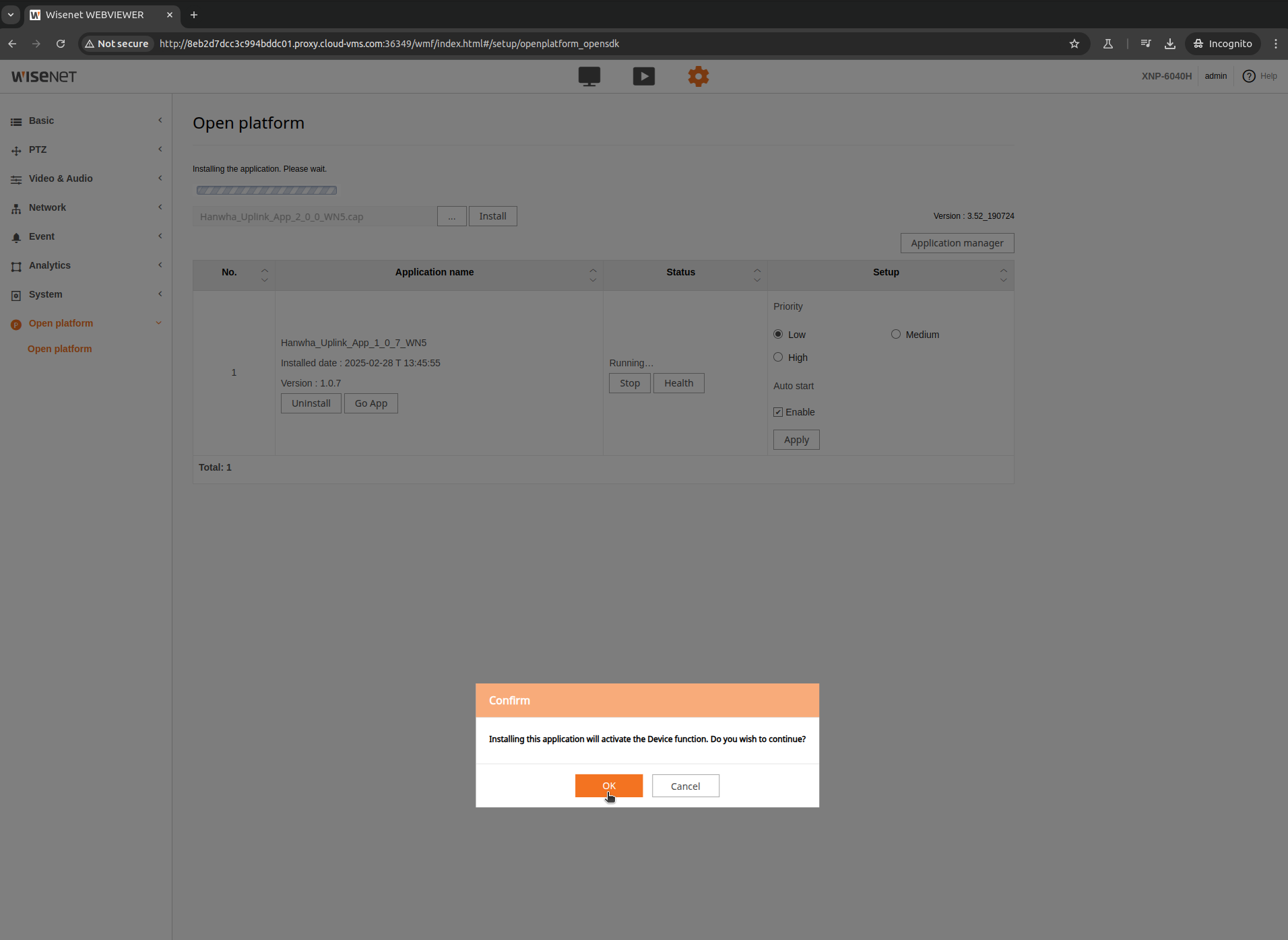This screenshot has width=1288, height=940.
Task: Uncheck the Enable auto start checkbox
Action: point(777,411)
